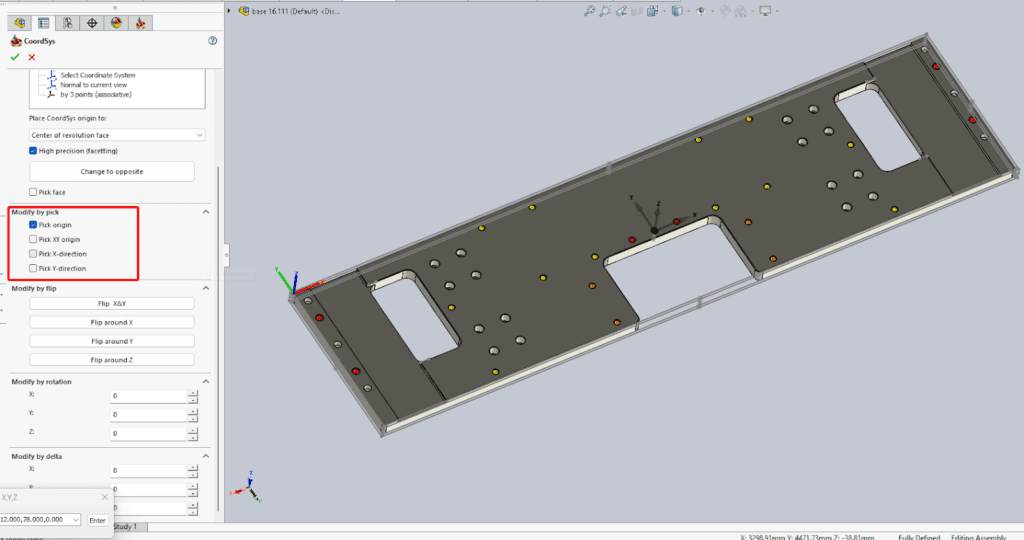Viewport: 1024px width, 540px height.
Task: Switch to the PropertyManager panel icon
Action: pyautogui.click(x=43, y=22)
